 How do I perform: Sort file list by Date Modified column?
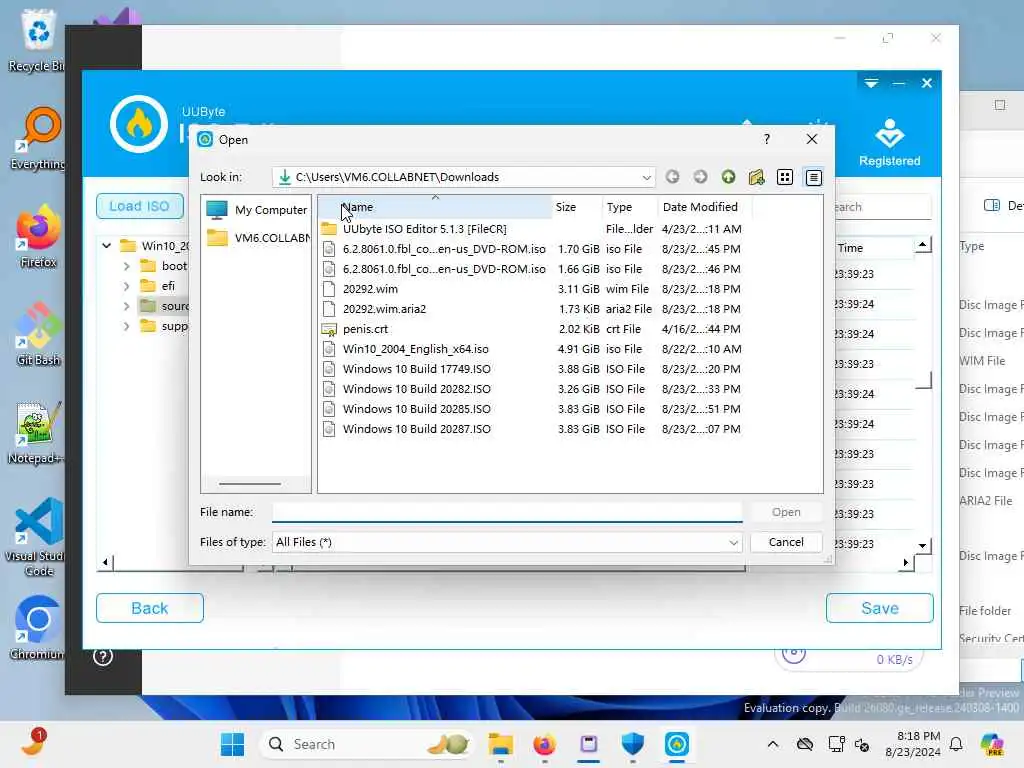[x=705, y=207]
